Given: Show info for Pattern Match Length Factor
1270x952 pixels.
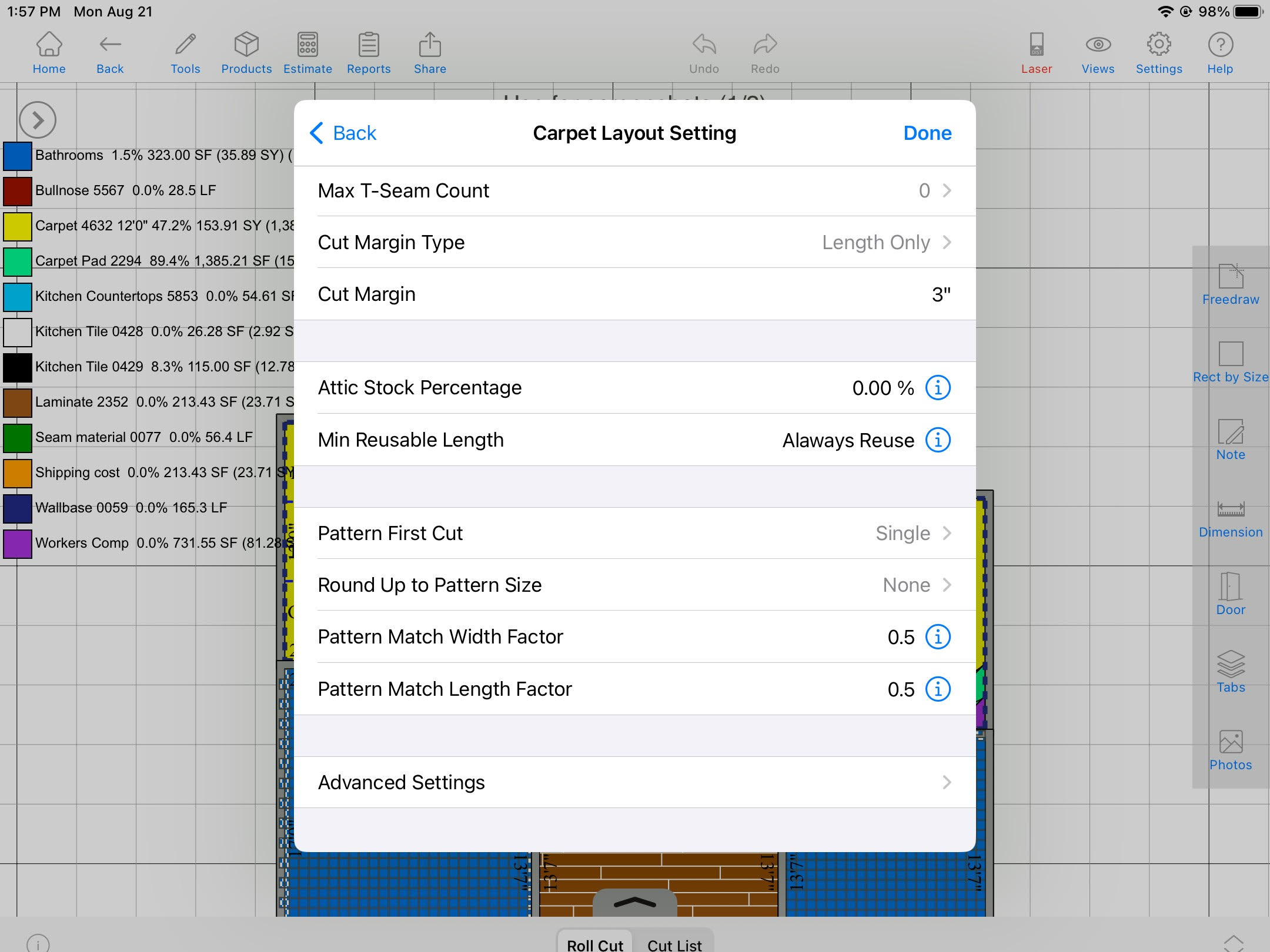Looking at the screenshot, I should click(938, 689).
